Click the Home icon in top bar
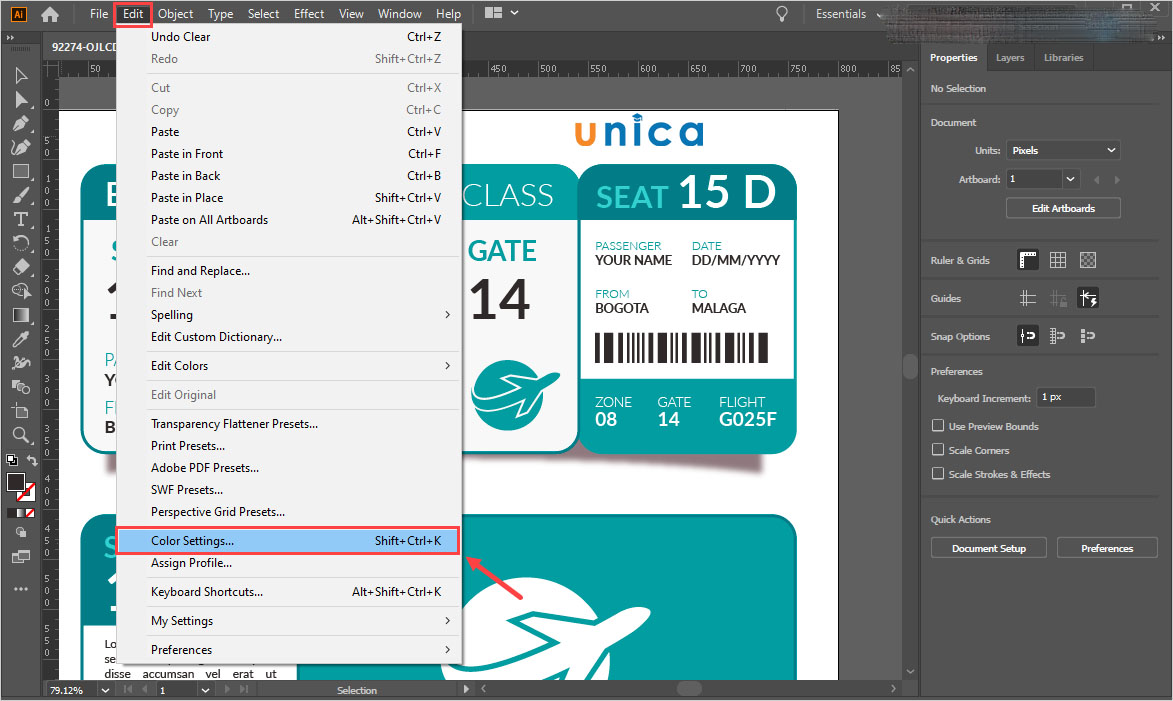 click(x=50, y=14)
